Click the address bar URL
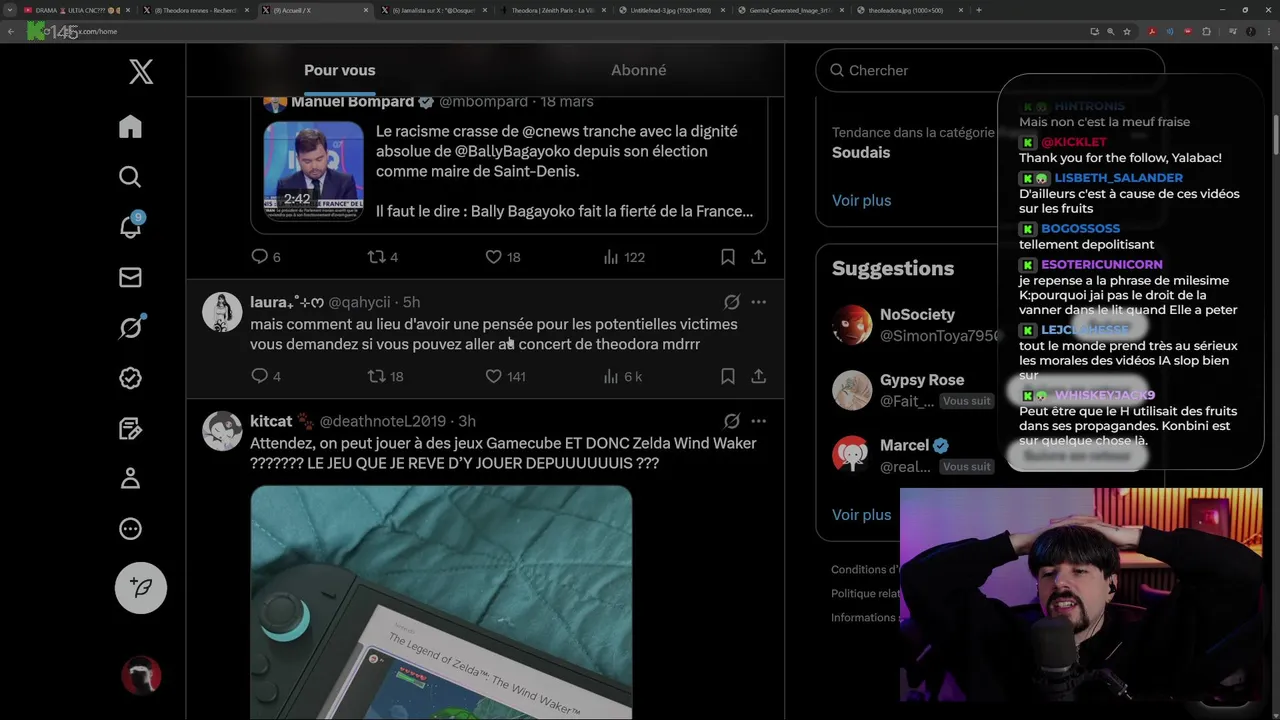 pos(97,31)
